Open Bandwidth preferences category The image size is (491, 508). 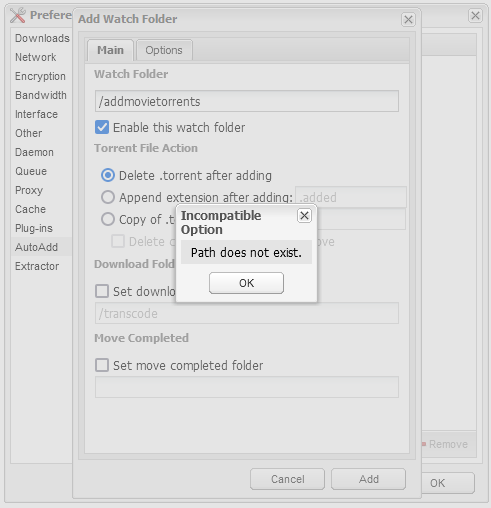(41, 95)
